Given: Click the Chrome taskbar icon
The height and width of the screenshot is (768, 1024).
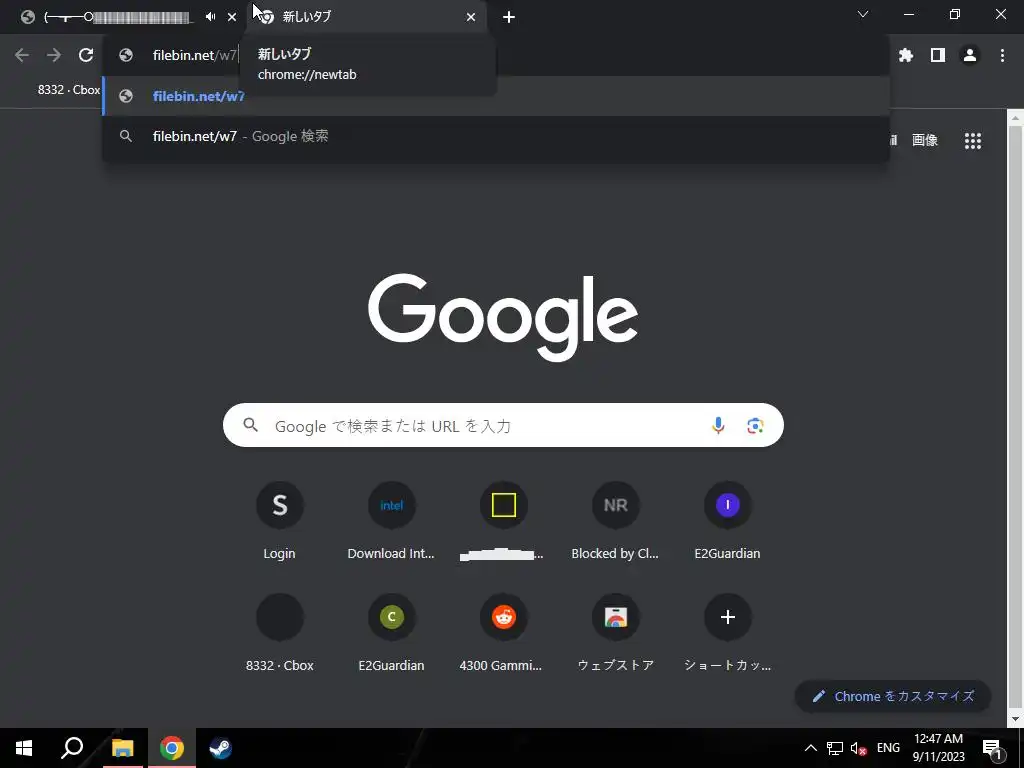Looking at the screenshot, I should coord(172,748).
